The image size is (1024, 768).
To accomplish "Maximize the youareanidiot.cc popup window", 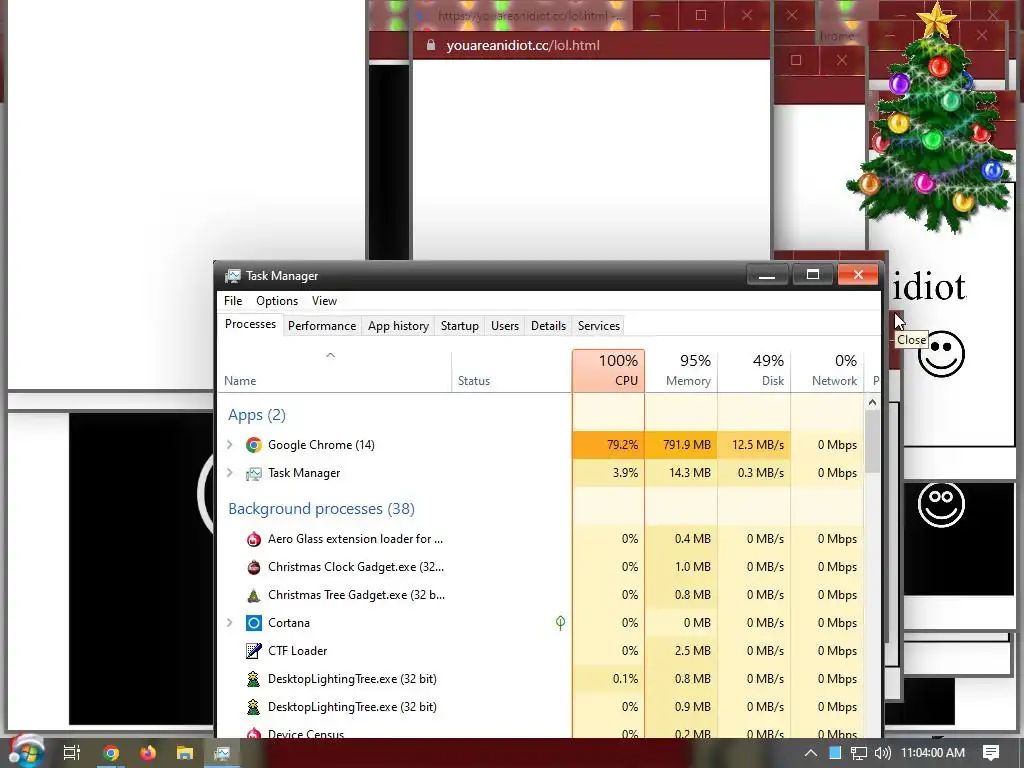I will point(701,15).
